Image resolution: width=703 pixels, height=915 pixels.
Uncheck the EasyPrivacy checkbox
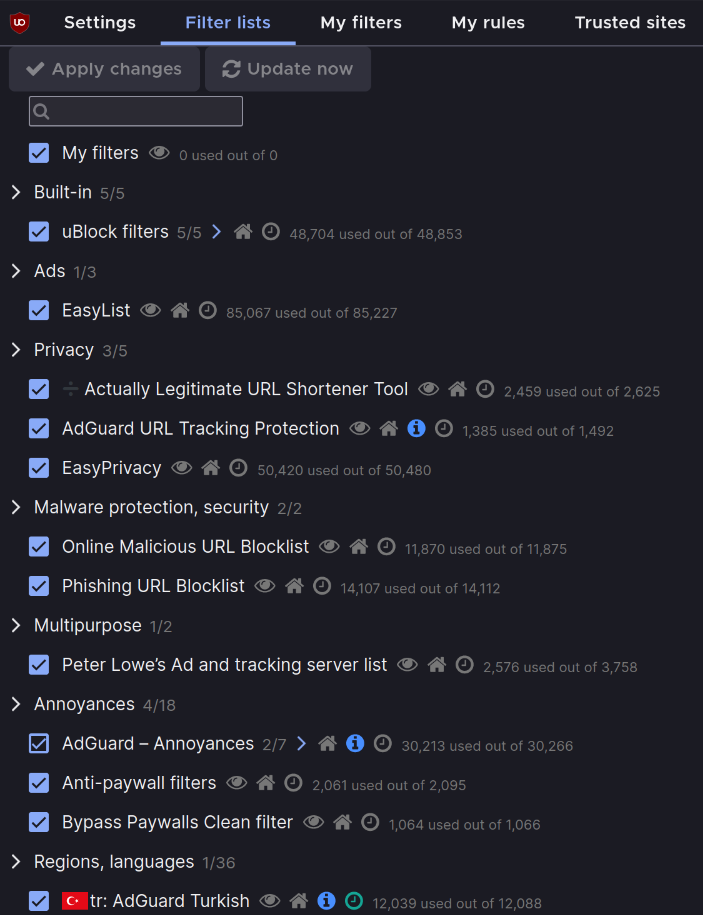click(x=39, y=468)
